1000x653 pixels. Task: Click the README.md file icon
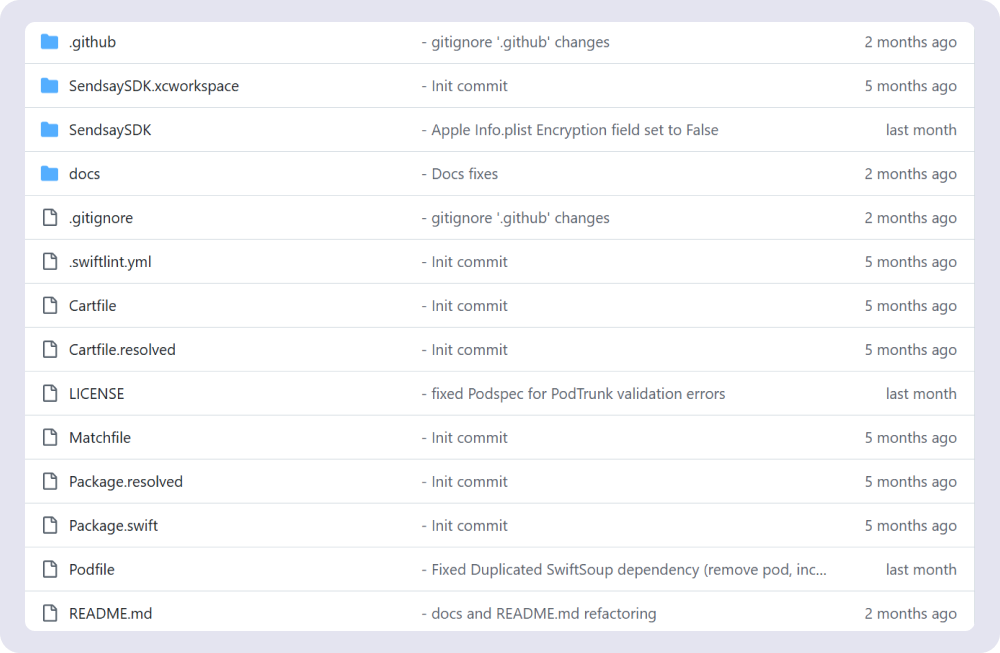point(50,613)
